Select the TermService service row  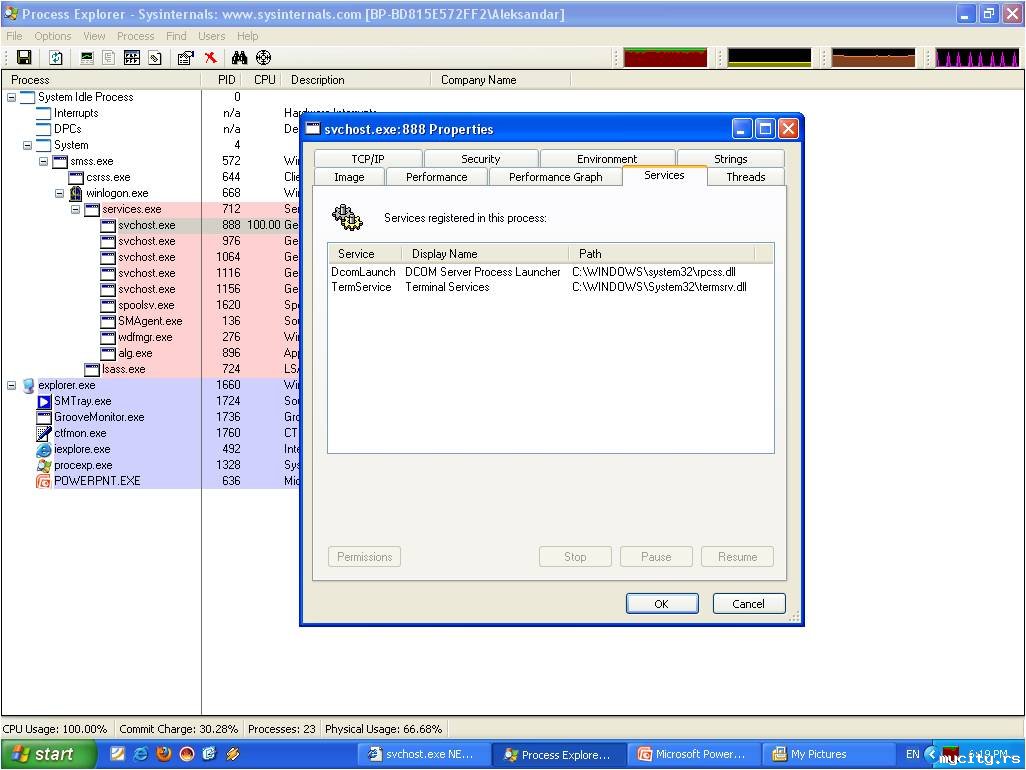[x=550, y=287]
